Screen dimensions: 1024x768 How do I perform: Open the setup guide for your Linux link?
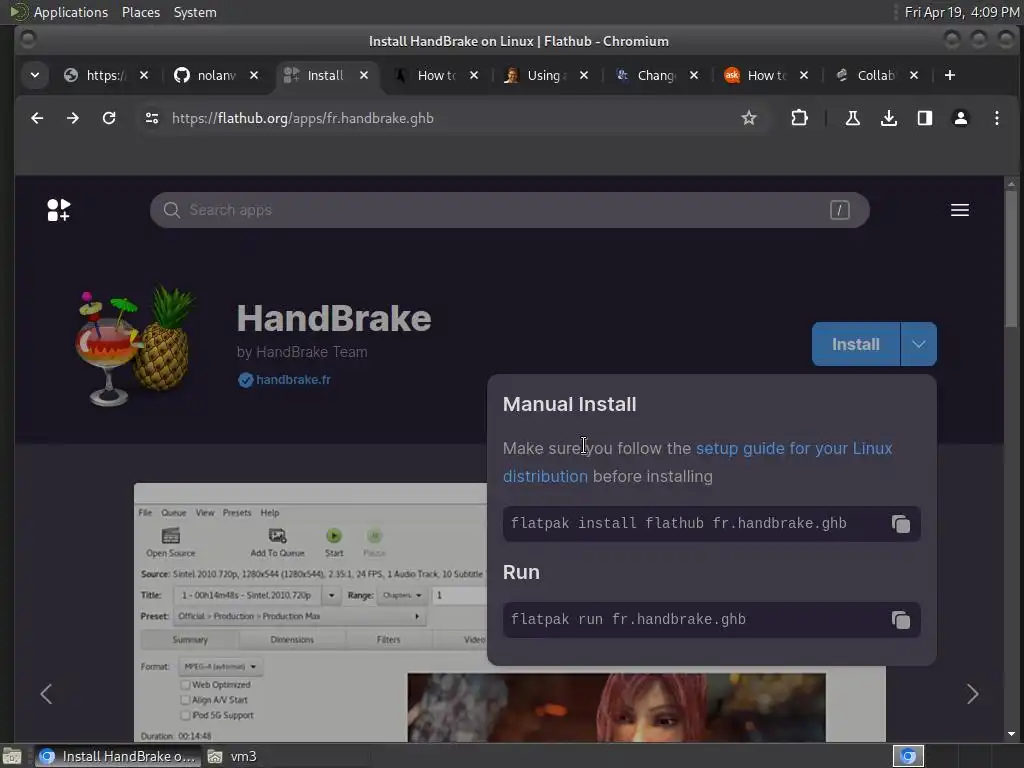point(794,449)
